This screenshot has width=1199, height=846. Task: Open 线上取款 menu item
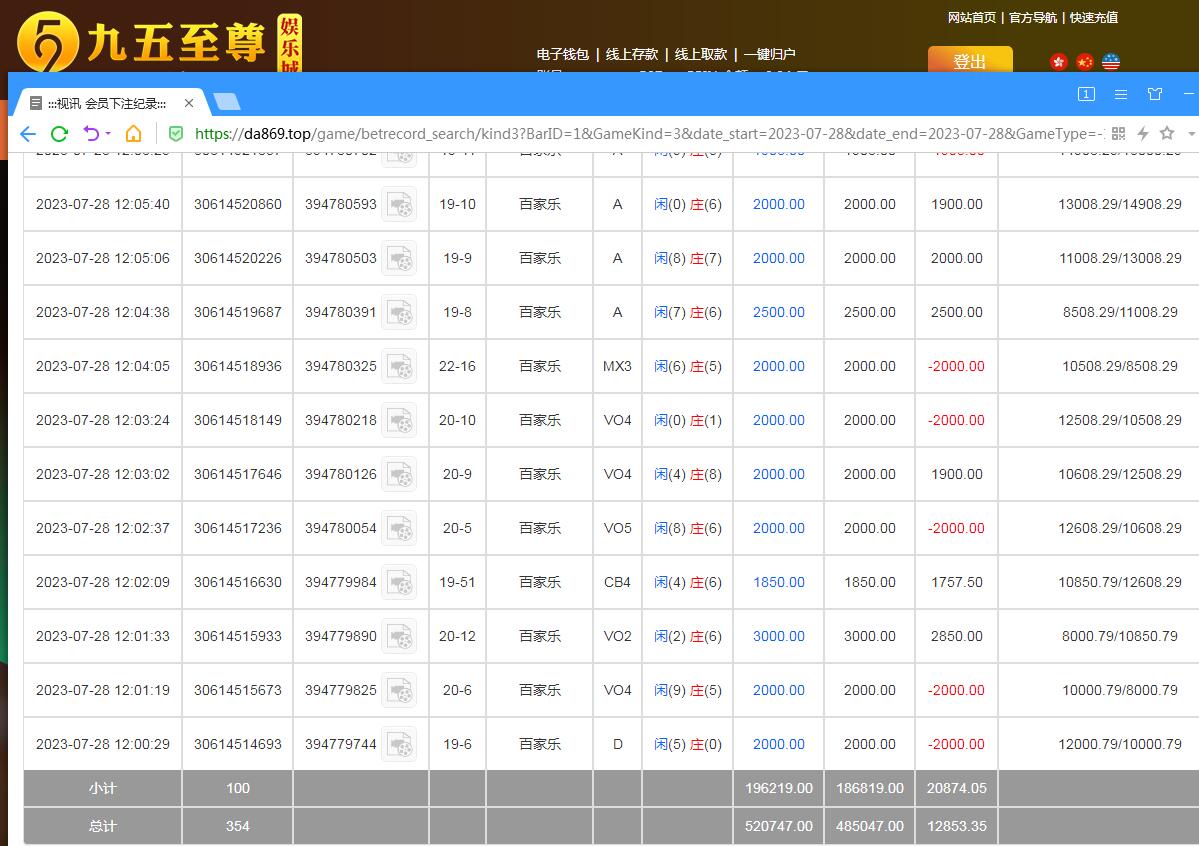[x=700, y=54]
